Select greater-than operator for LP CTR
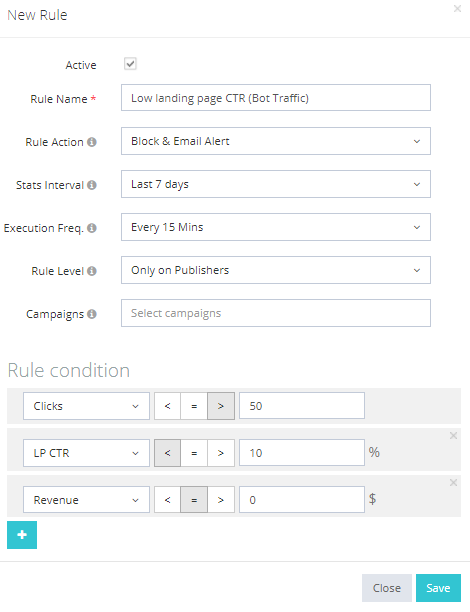The width and height of the screenshot is (470, 612). click(221, 453)
